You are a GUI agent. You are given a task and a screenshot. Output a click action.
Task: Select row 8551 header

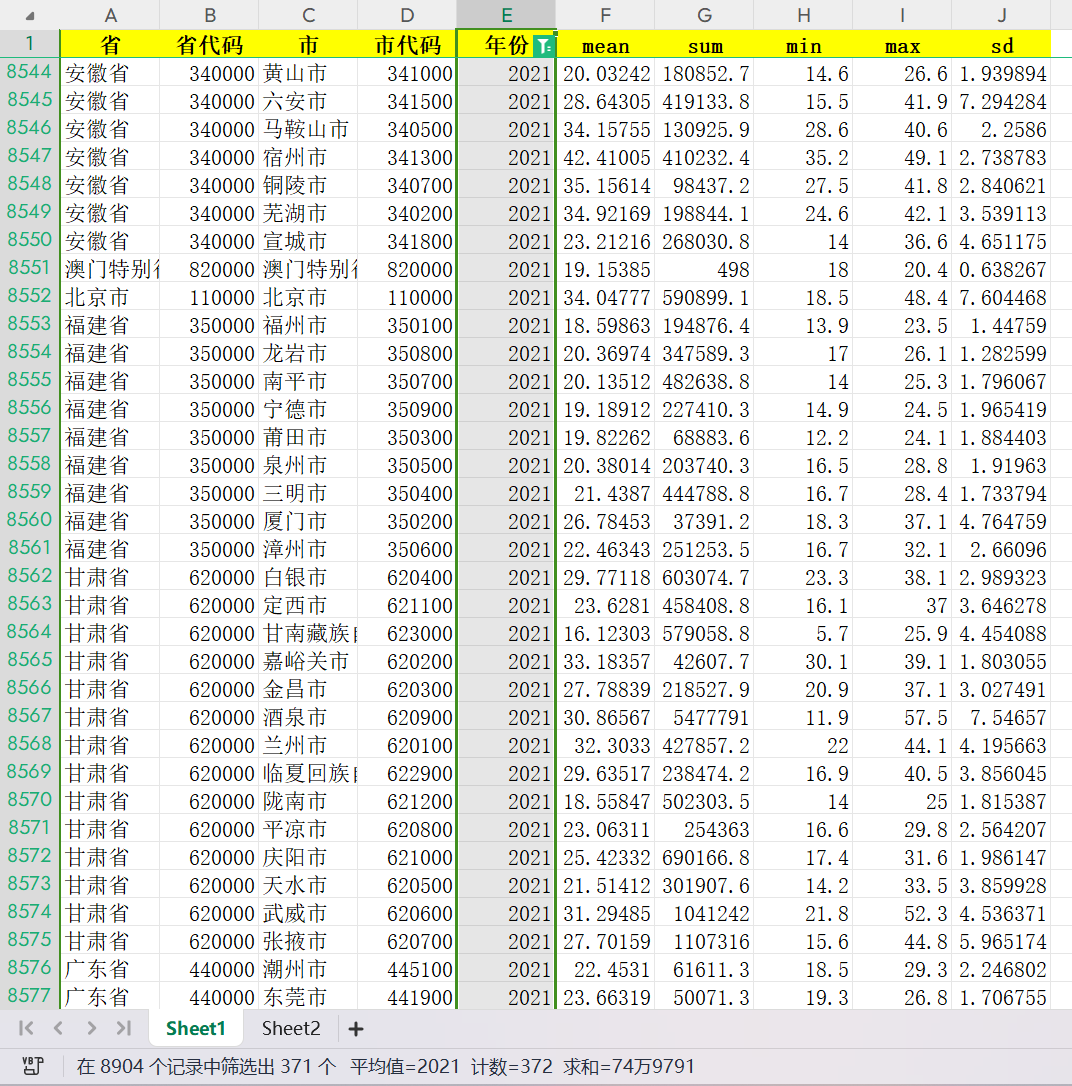click(x=29, y=268)
